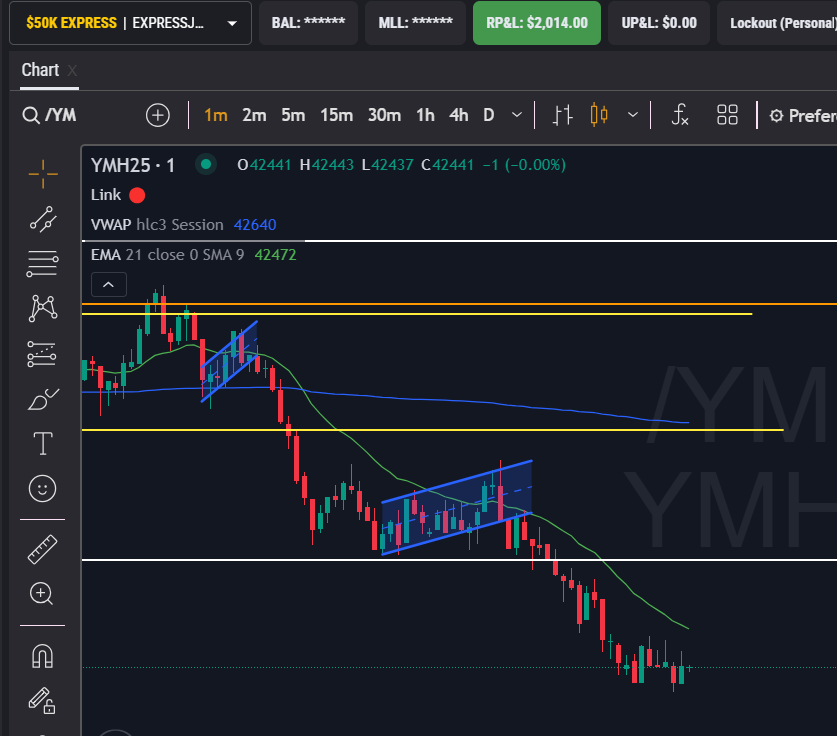The width and height of the screenshot is (837, 736).
Task: Click the UP&L $0.00 button
Action: point(659,23)
